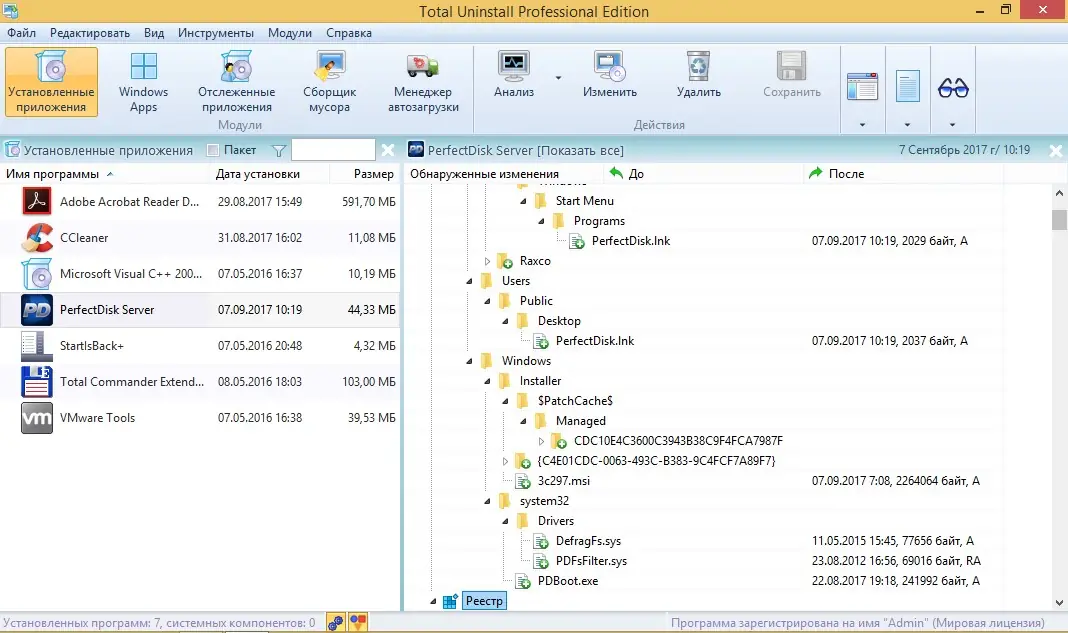Select Microsoft Visual C++ program icon
1068x633 pixels.
point(37,274)
